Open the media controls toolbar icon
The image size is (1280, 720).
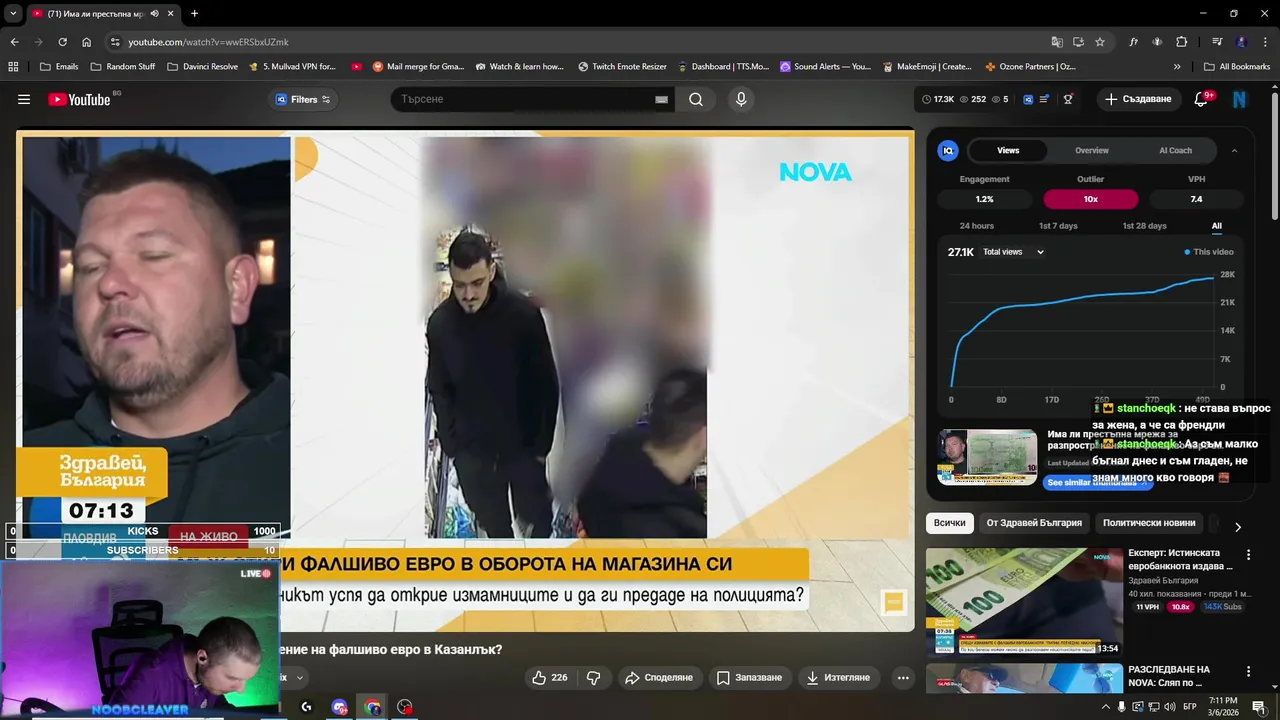[x=1217, y=42]
